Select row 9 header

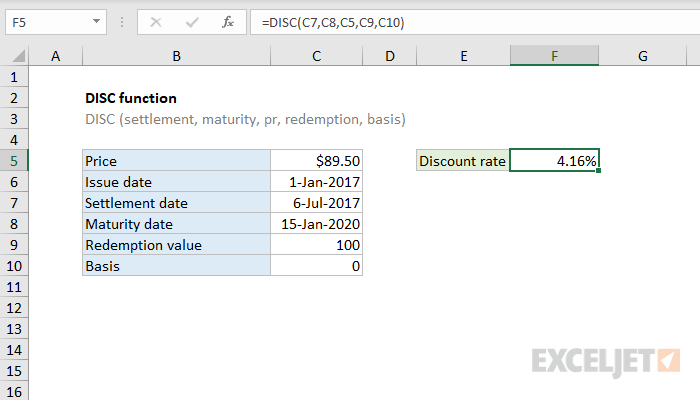coord(14,245)
